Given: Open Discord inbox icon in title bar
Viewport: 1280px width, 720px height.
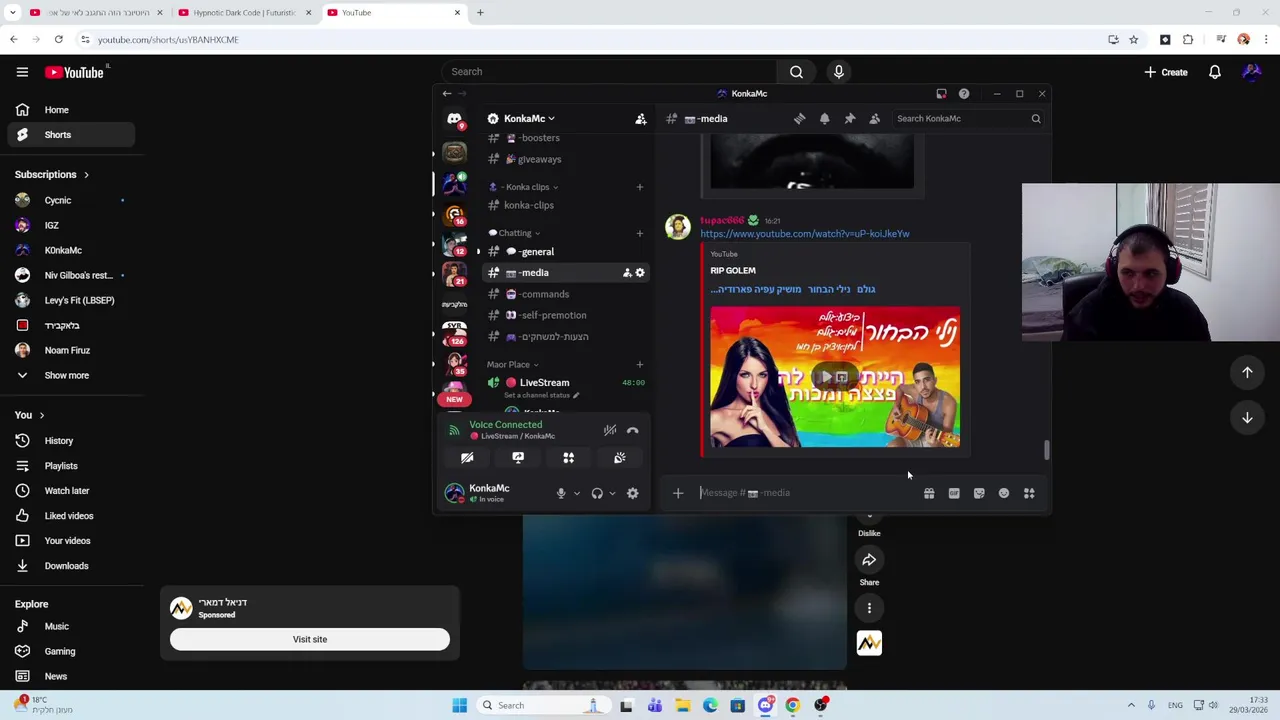Looking at the screenshot, I should [x=941, y=94].
